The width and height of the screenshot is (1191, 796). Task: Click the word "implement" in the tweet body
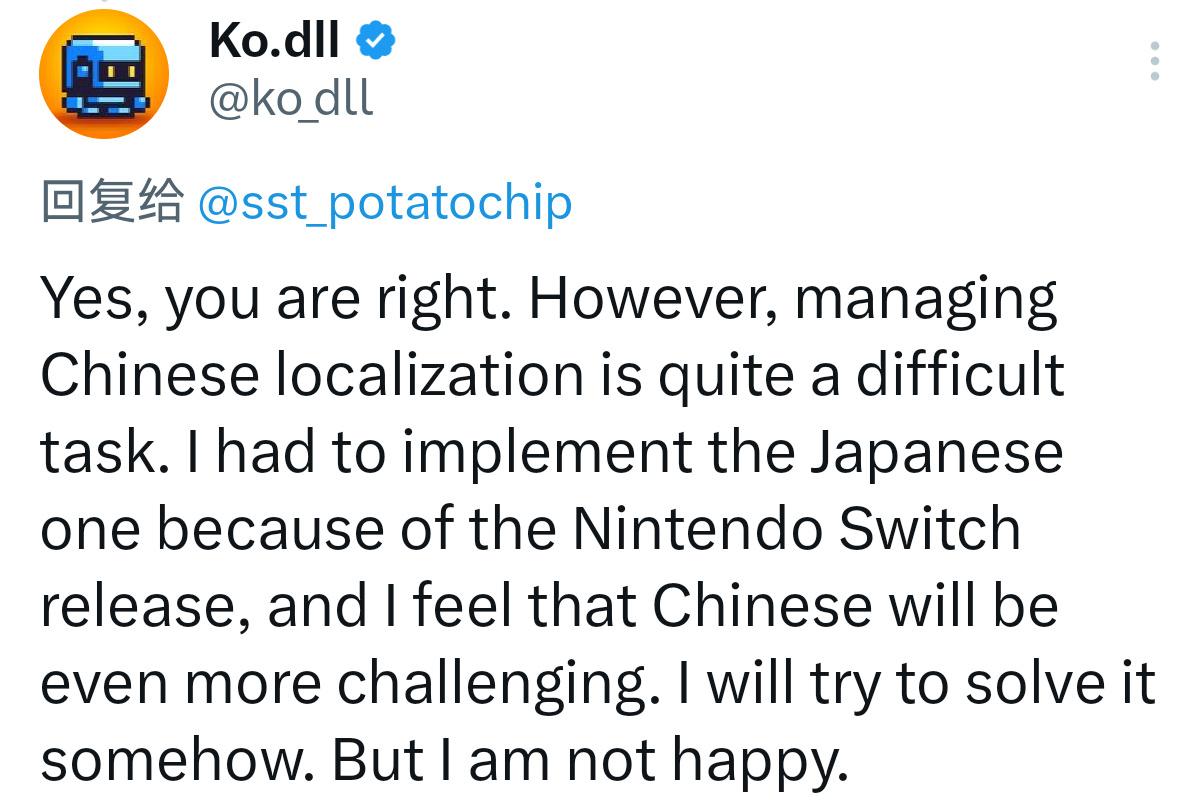[x=547, y=454]
